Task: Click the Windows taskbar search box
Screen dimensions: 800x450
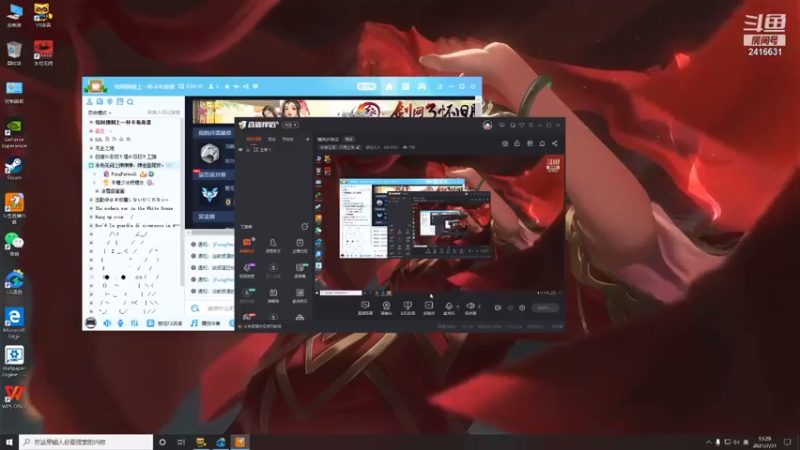Action: tap(86, 442)
